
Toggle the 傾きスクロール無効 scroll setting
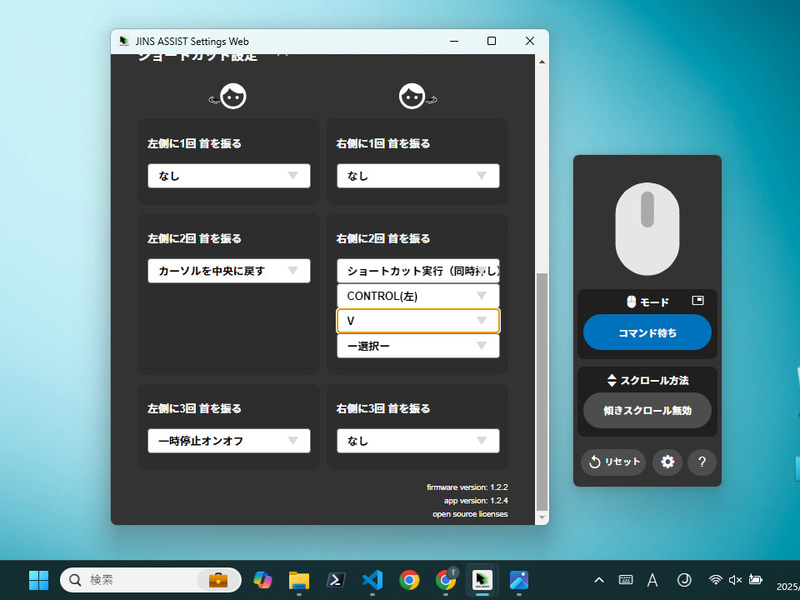[x=647, y=409]
